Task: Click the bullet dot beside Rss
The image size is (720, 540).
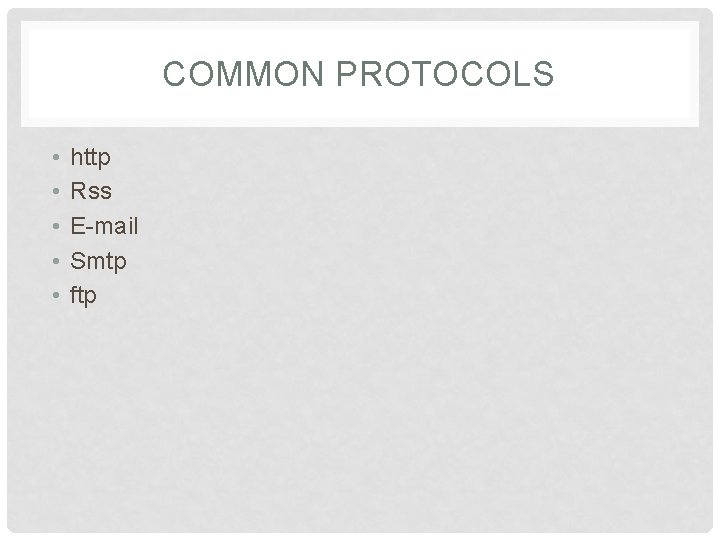Action: click(56, 191)
